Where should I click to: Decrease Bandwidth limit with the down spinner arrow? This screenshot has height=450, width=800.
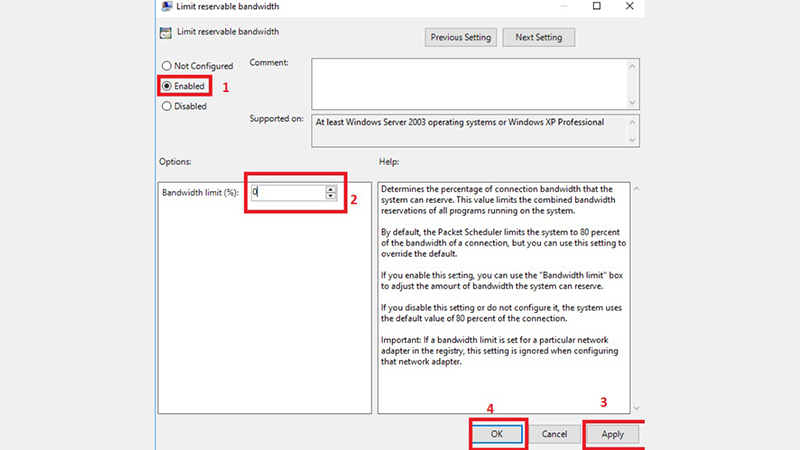point(330,196)
